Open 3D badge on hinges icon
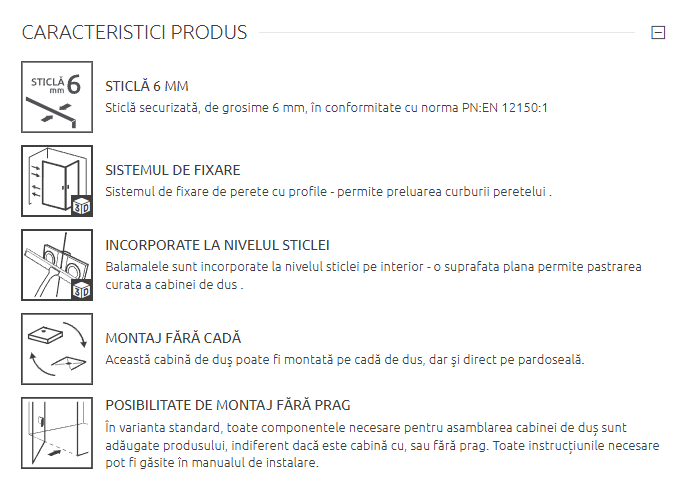The image size is (685, 490). coord(83,291)
